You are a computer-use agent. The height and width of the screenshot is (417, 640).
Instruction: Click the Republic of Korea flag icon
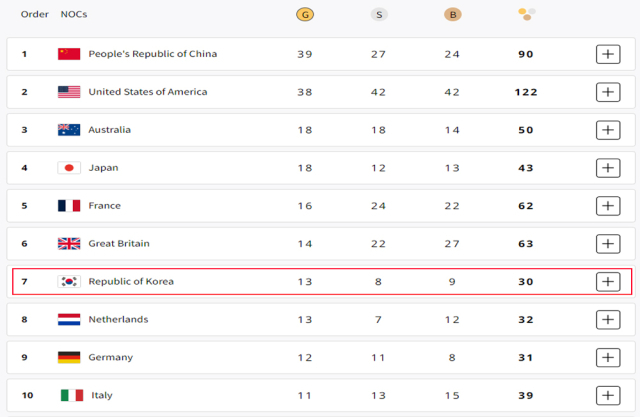click(x=69, y=282)
